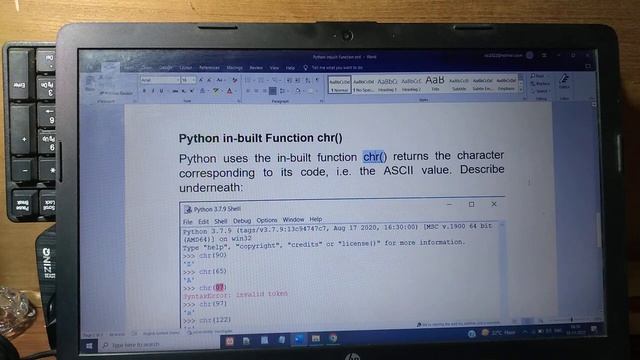Apply the No Spacing style
Screen dimensions: 640x360
[363, 84]
